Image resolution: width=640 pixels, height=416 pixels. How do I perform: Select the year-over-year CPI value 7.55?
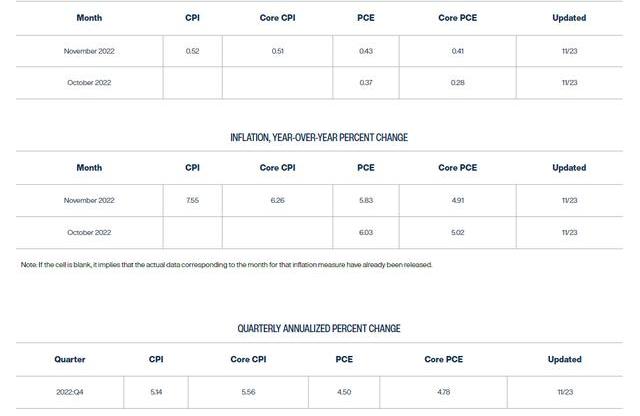click(x=192, y=200)
